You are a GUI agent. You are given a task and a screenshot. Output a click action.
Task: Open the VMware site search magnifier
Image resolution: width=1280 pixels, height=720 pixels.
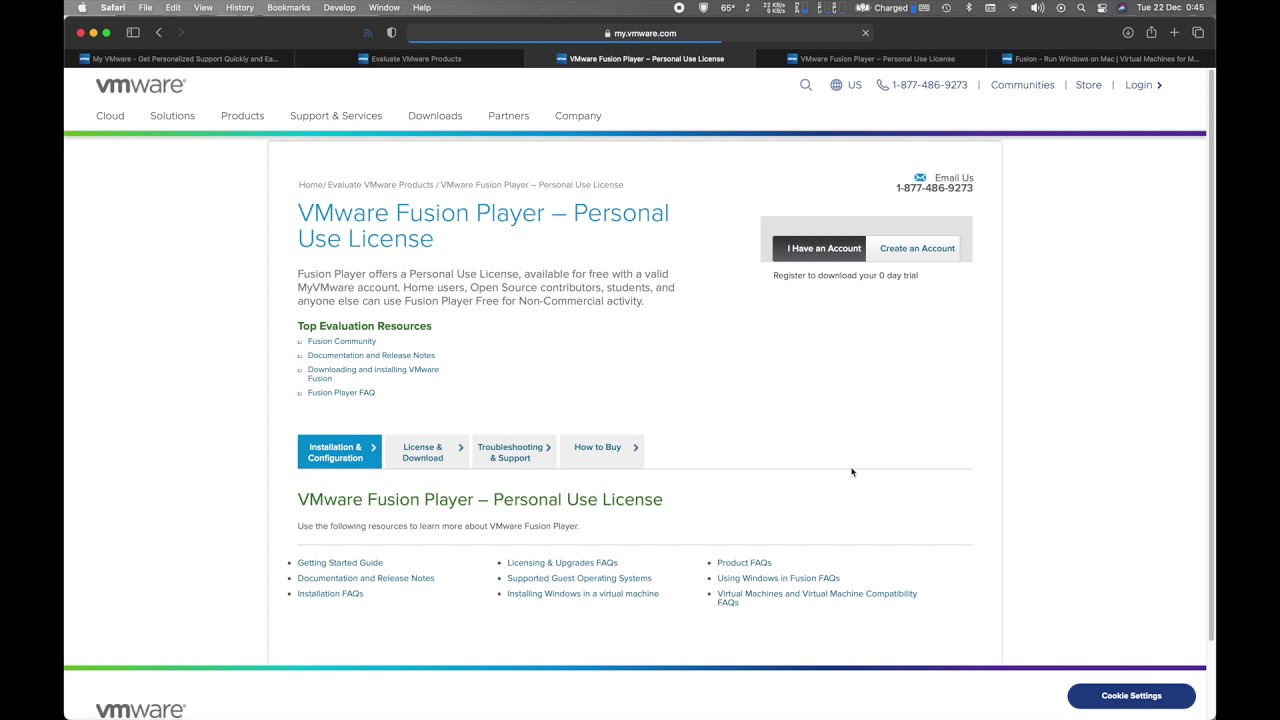(806, 85)
